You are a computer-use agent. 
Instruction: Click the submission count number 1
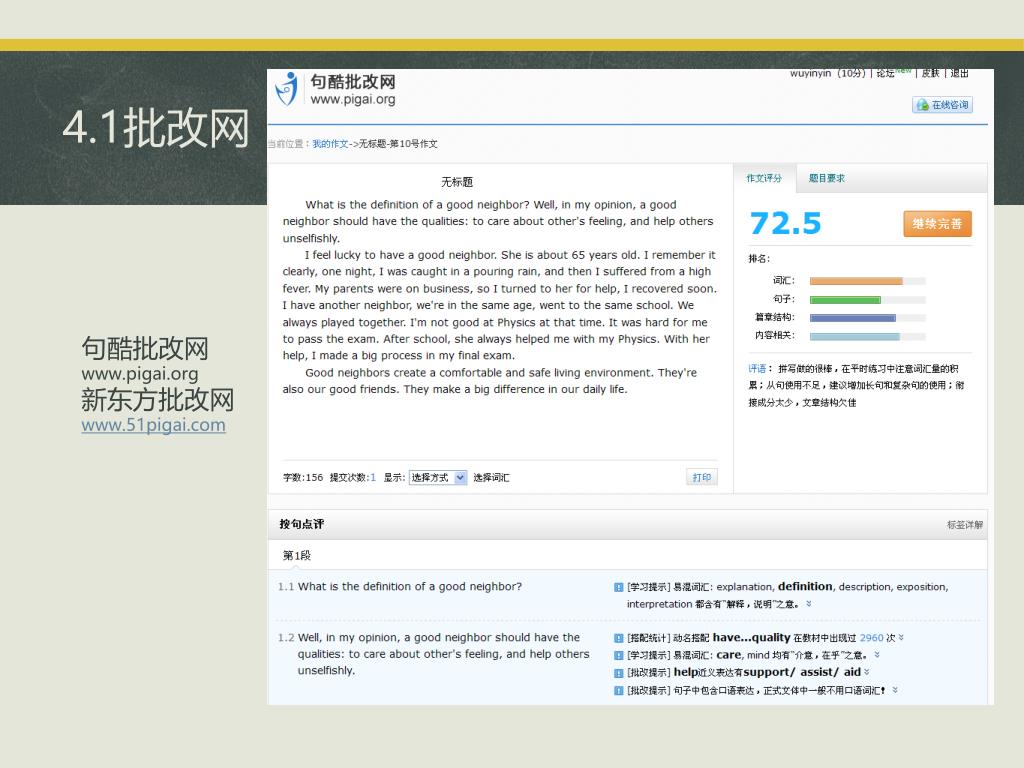click(x=373, y=477)
